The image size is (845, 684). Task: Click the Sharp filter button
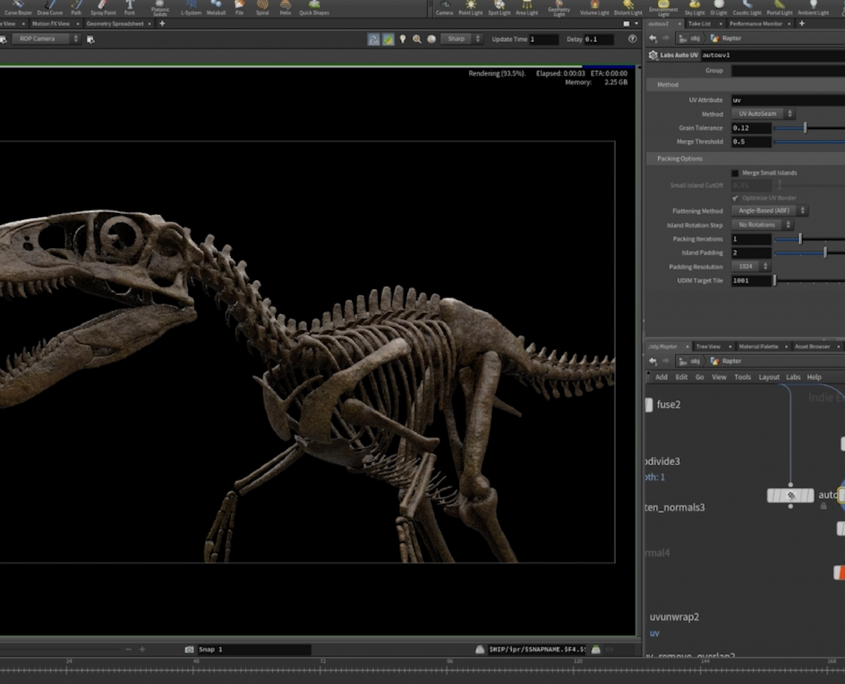[458, 39]
